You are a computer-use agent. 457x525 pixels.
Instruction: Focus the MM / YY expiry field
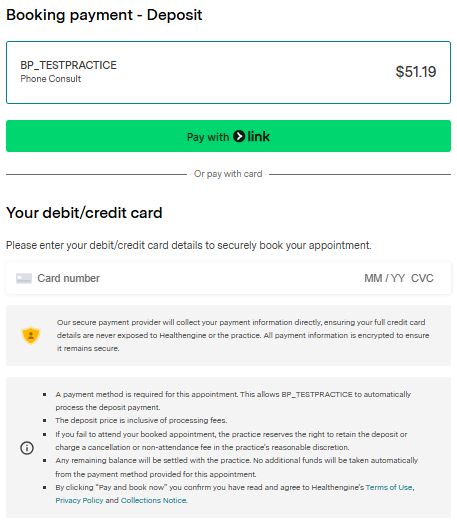(384, 278)
